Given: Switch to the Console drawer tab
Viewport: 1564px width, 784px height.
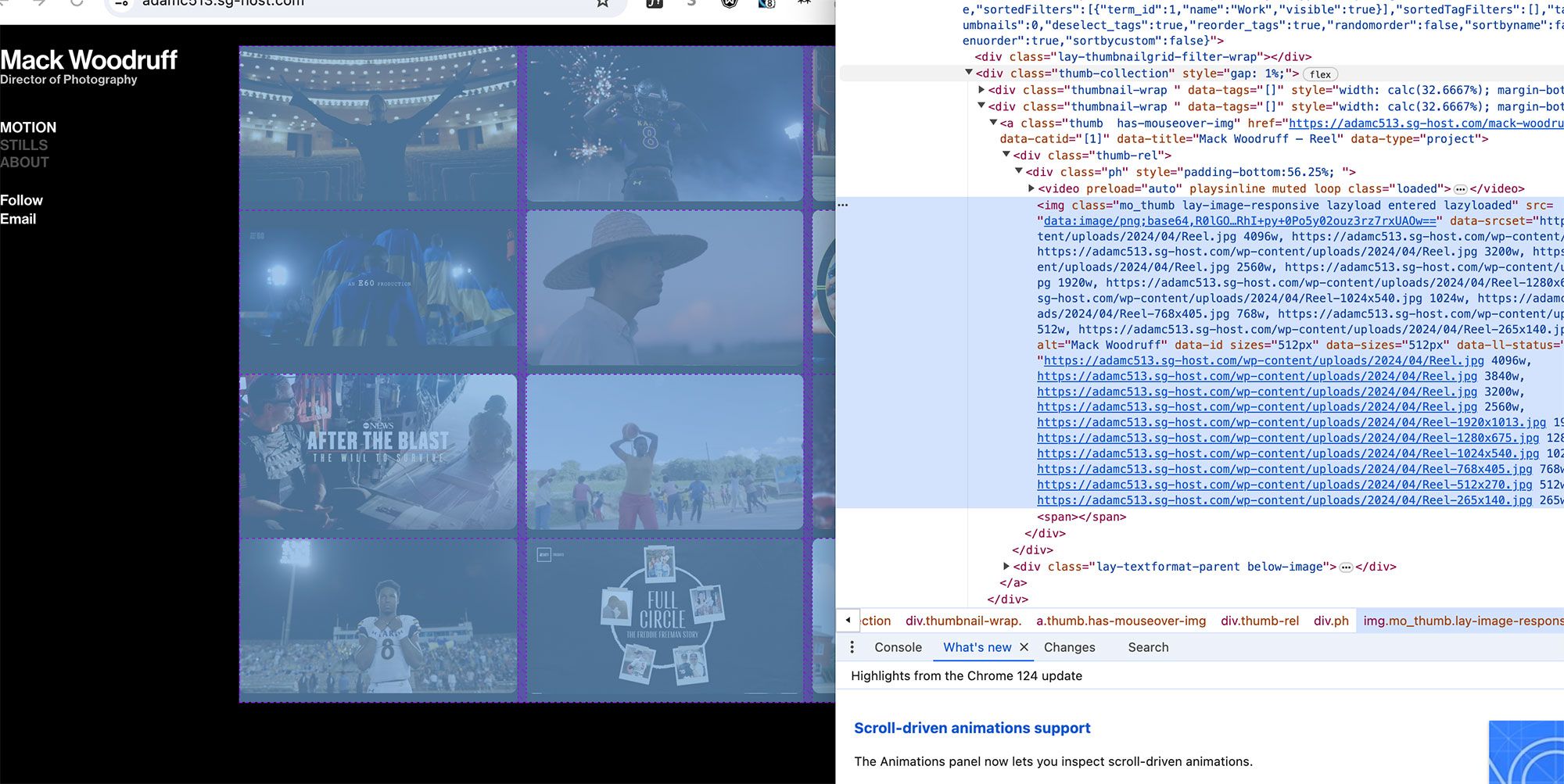Looking at the screenshot, I should click(x=898, y=647).
